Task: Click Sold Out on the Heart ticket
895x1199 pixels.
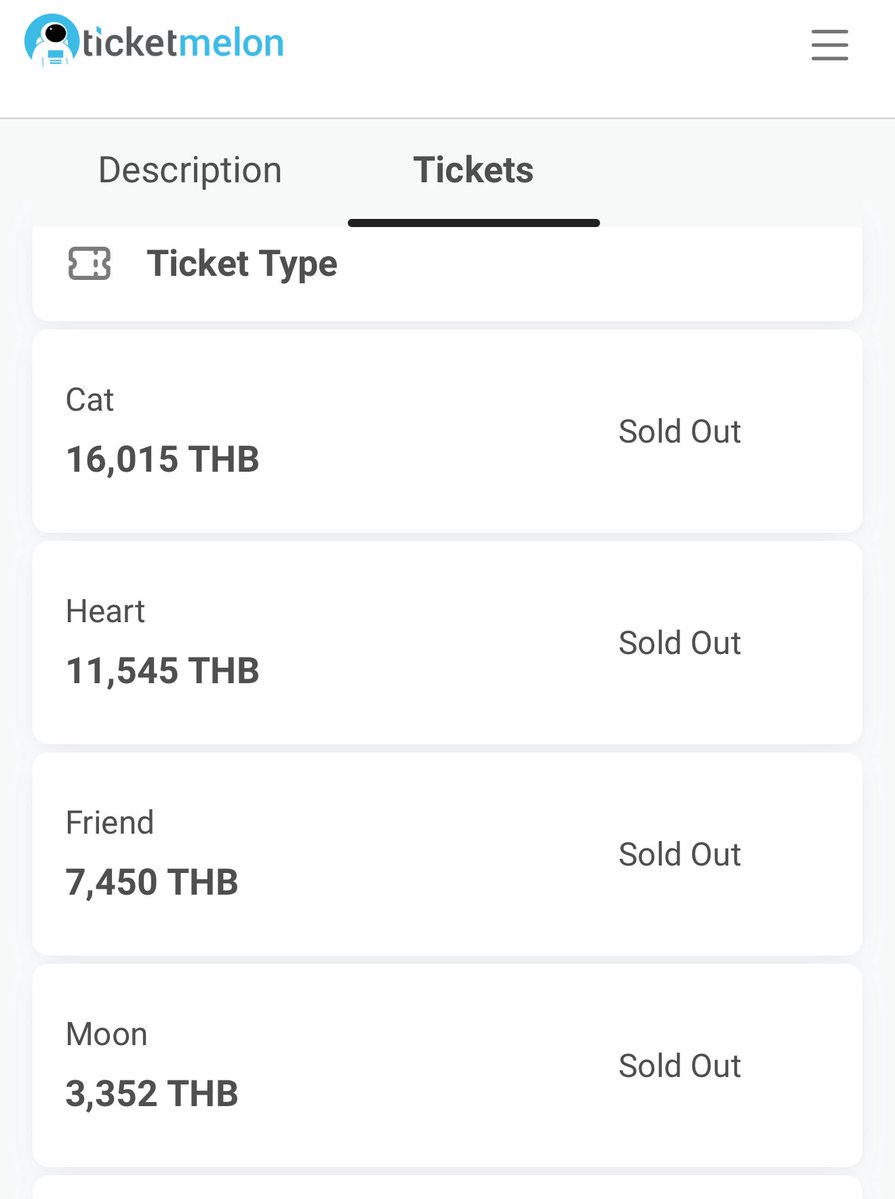Action: pyautogui.click(x=679, y=643)
